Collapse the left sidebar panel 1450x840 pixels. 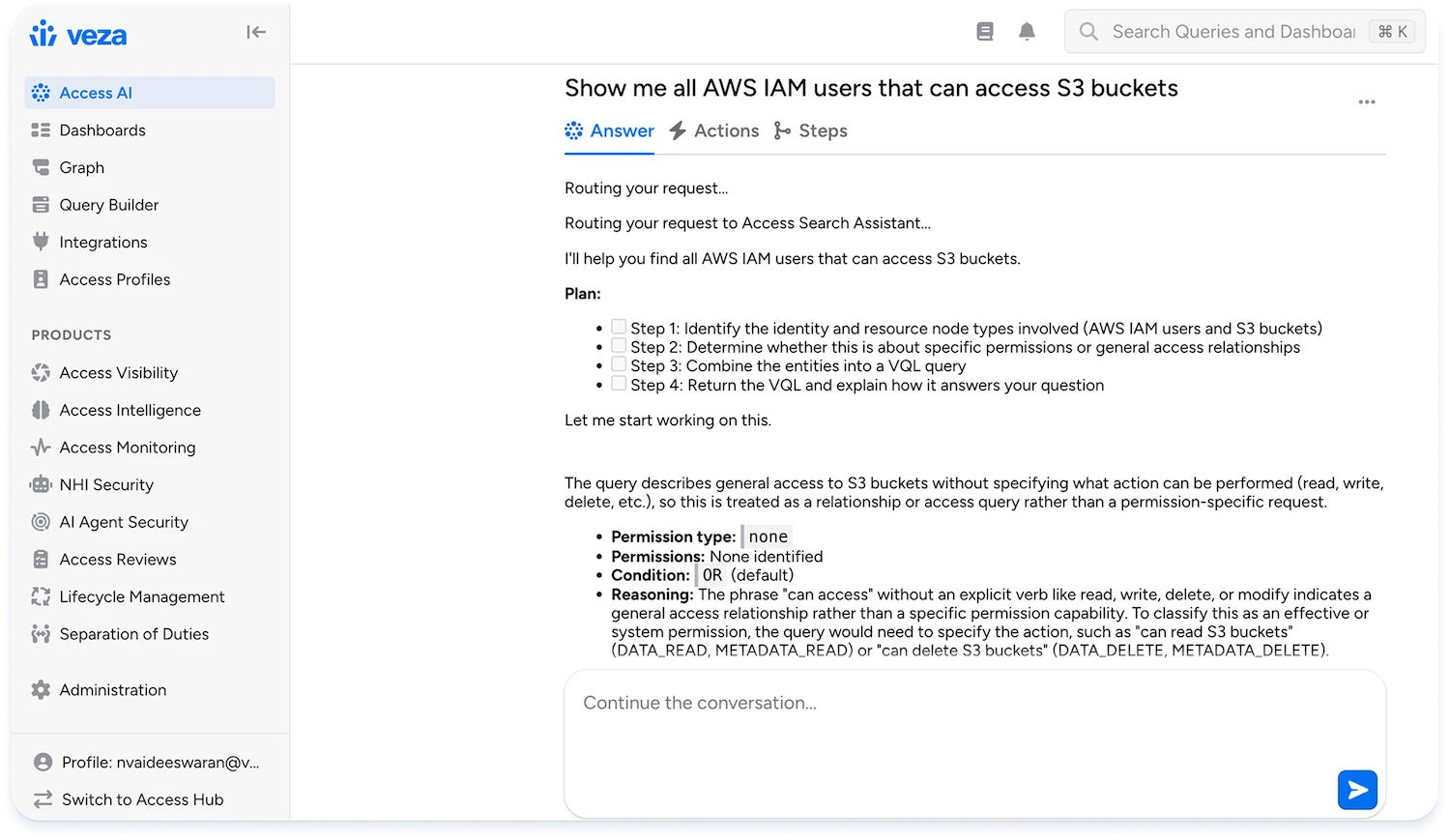point(255,32)
